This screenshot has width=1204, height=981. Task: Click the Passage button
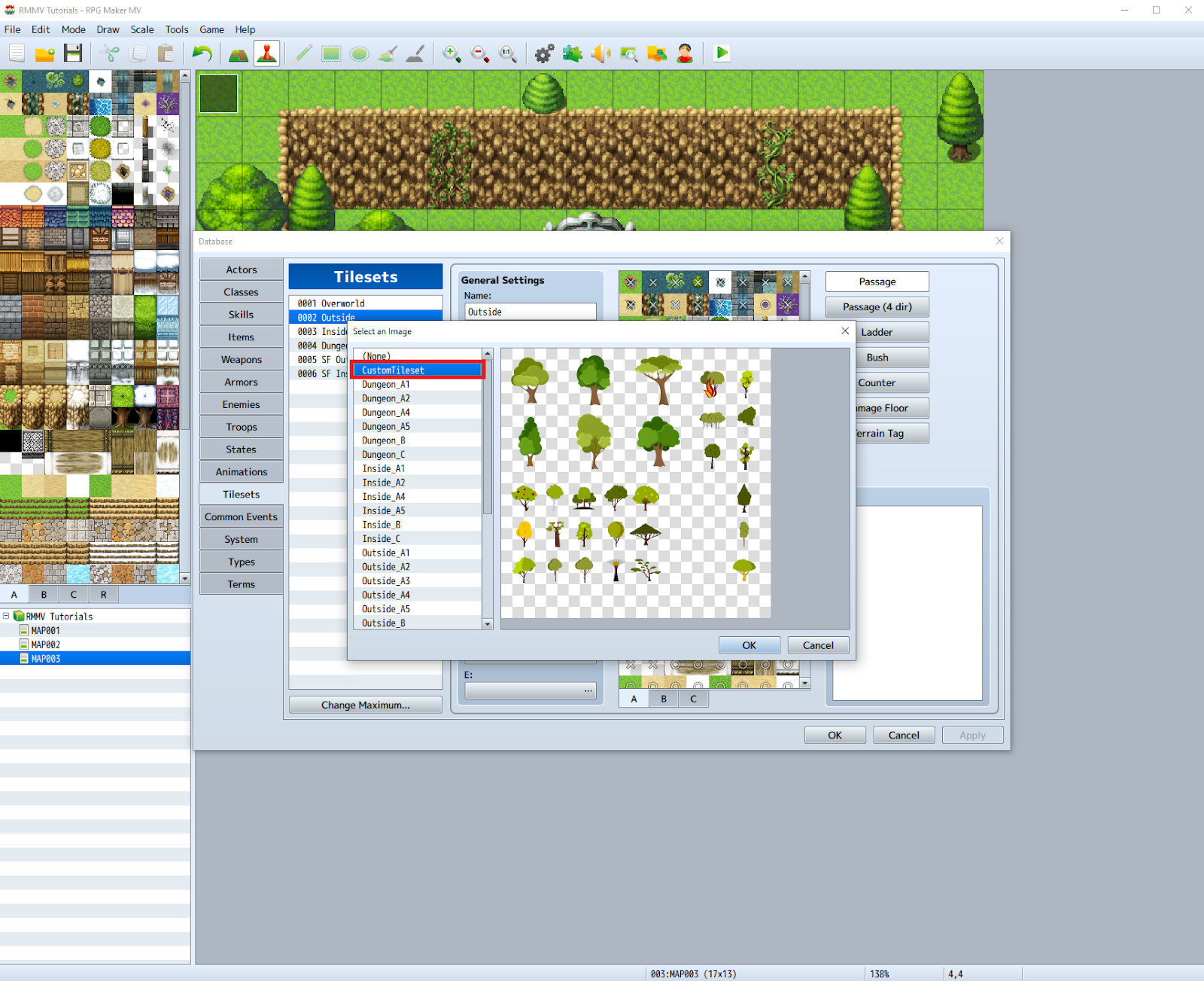click(877, 282)
